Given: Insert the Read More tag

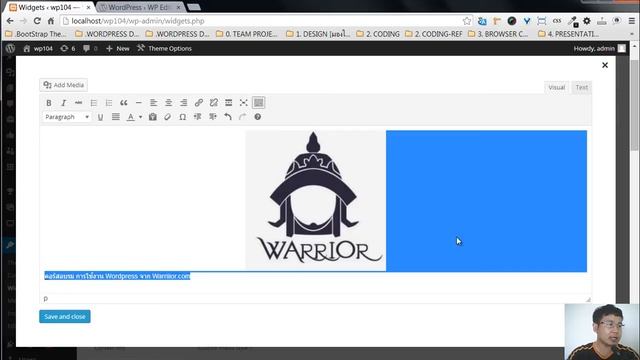Looking at the screenshot, I should pyautogui.click(x=229, y=103).
